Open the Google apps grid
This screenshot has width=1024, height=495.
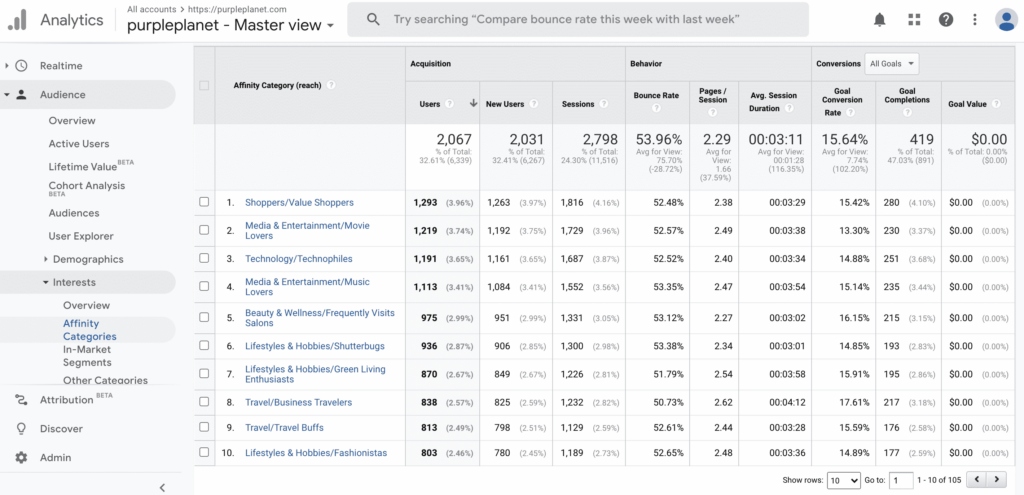914,20
